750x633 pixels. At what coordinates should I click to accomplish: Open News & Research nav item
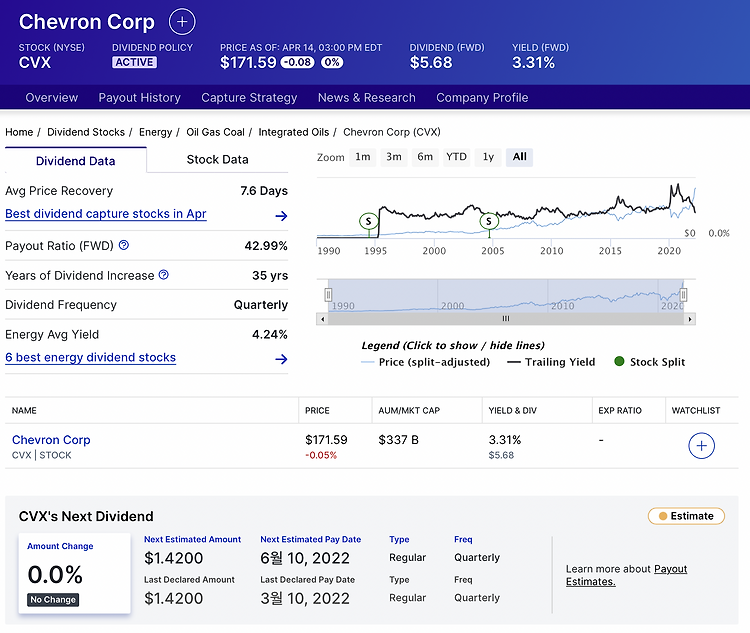367,98
